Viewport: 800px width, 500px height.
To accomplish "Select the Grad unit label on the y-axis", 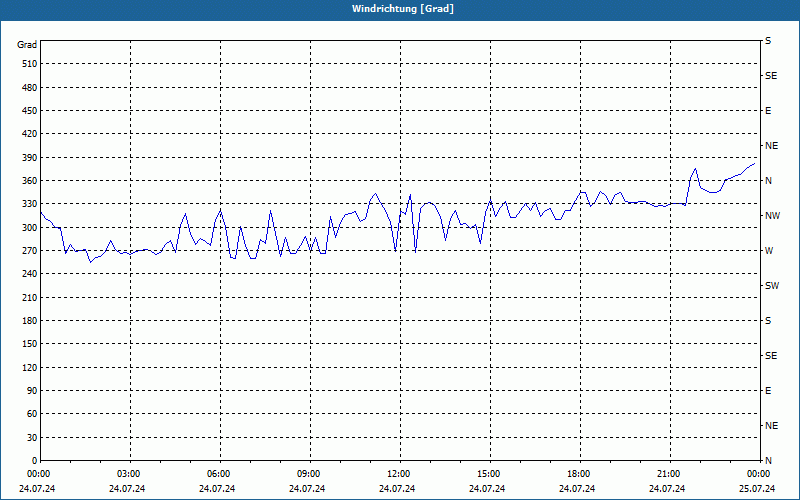I will pyautogui.click(x=27, y=45).
